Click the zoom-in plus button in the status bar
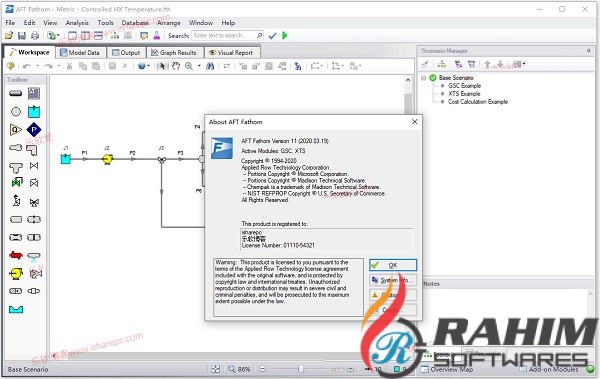600x379 pixels. [350, 369]
